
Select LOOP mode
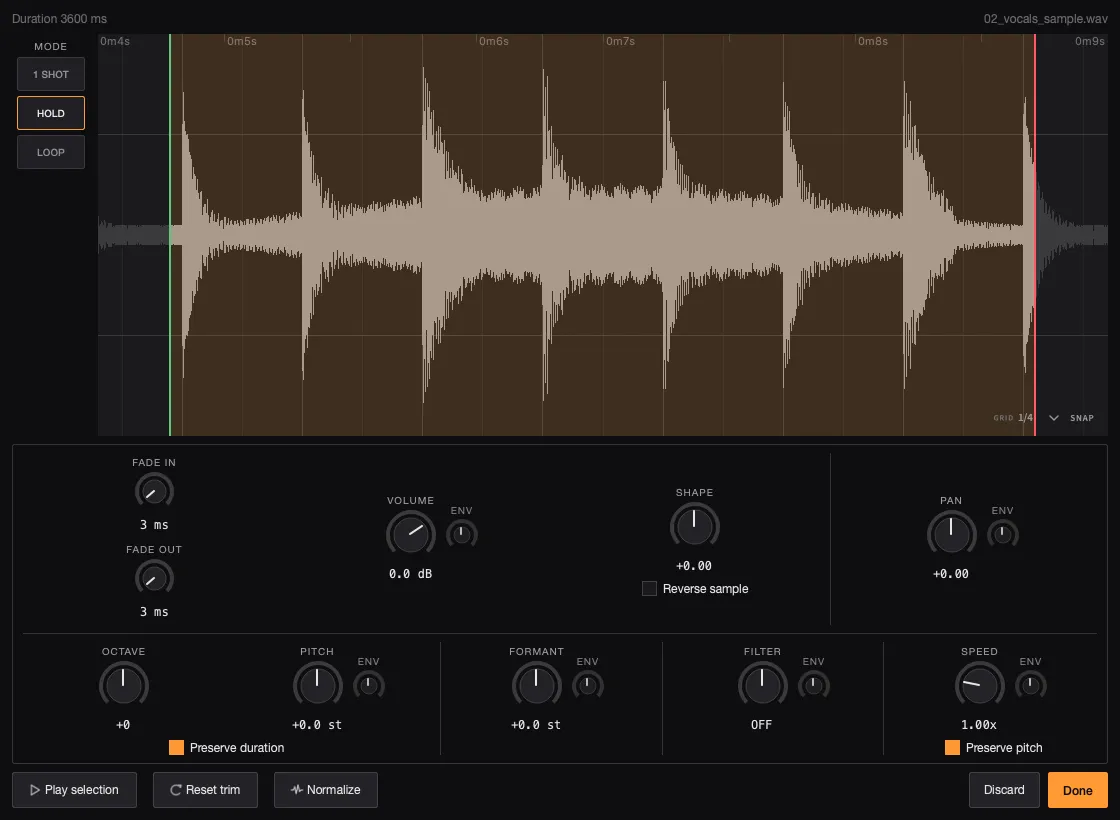pyautogui.click(x=51, y=152)
